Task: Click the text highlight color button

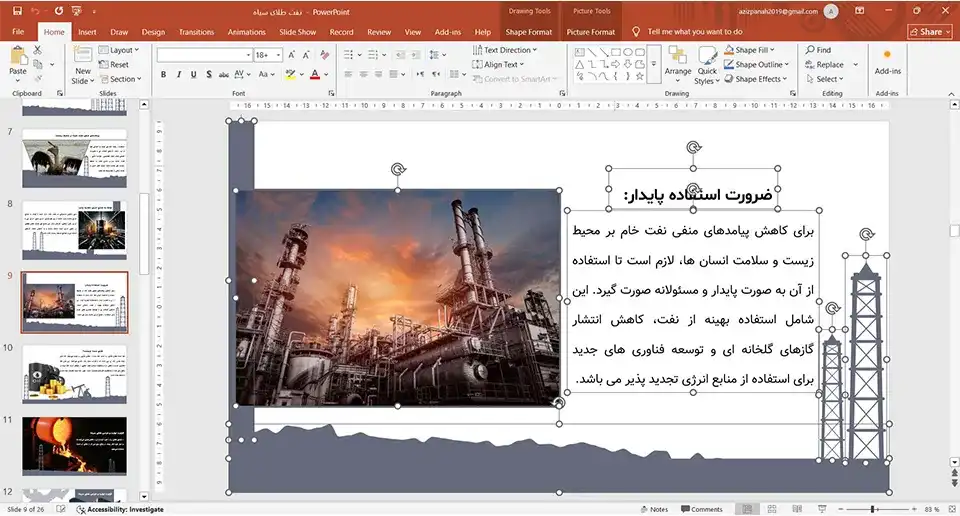Action: click(x=290, y=74)
